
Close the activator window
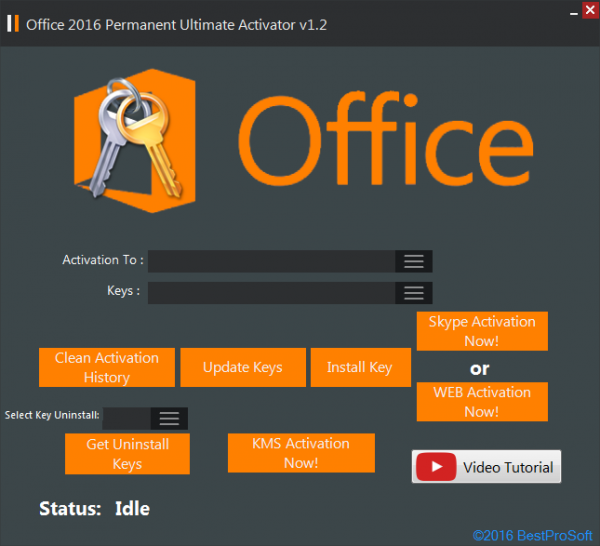(590, 10)
